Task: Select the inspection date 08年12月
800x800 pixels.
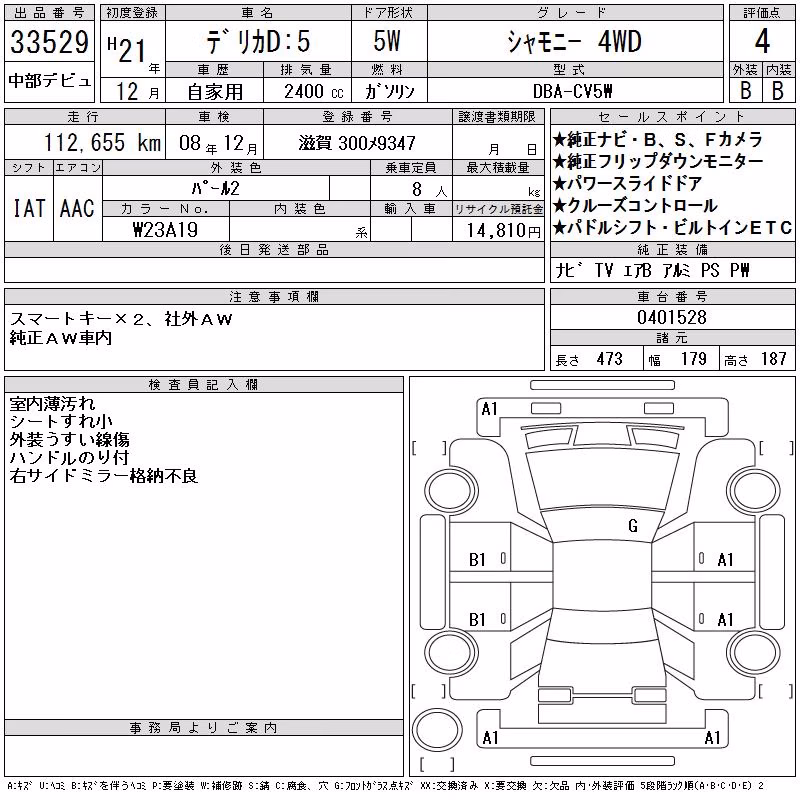Action: 218,143
